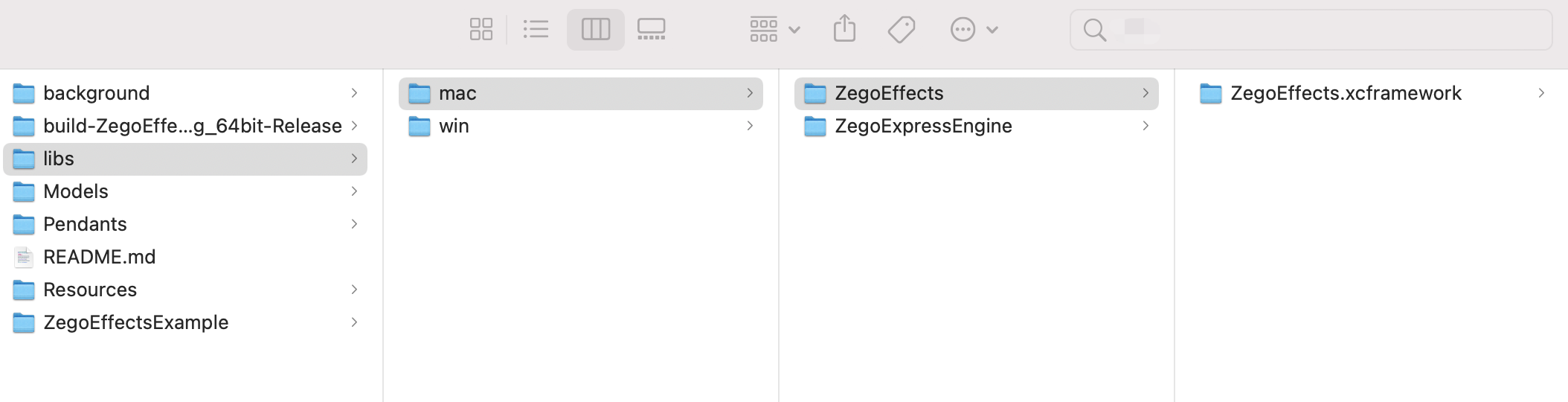This screenshot has width=1568, height=402.
Task: Select the README.md file
Action: pyautogui.click(x=185, y=257)
